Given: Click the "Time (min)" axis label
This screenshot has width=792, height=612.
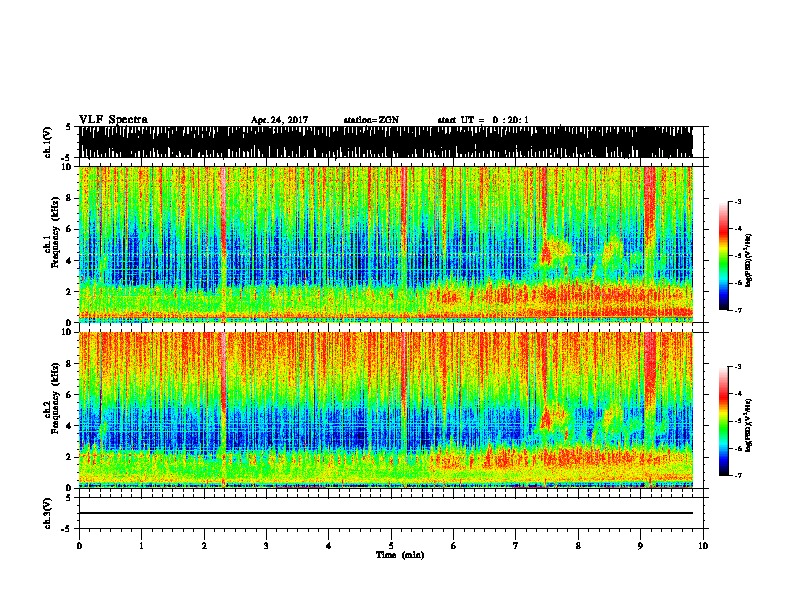Looking at the screenshot, I should tap(400, 555).
